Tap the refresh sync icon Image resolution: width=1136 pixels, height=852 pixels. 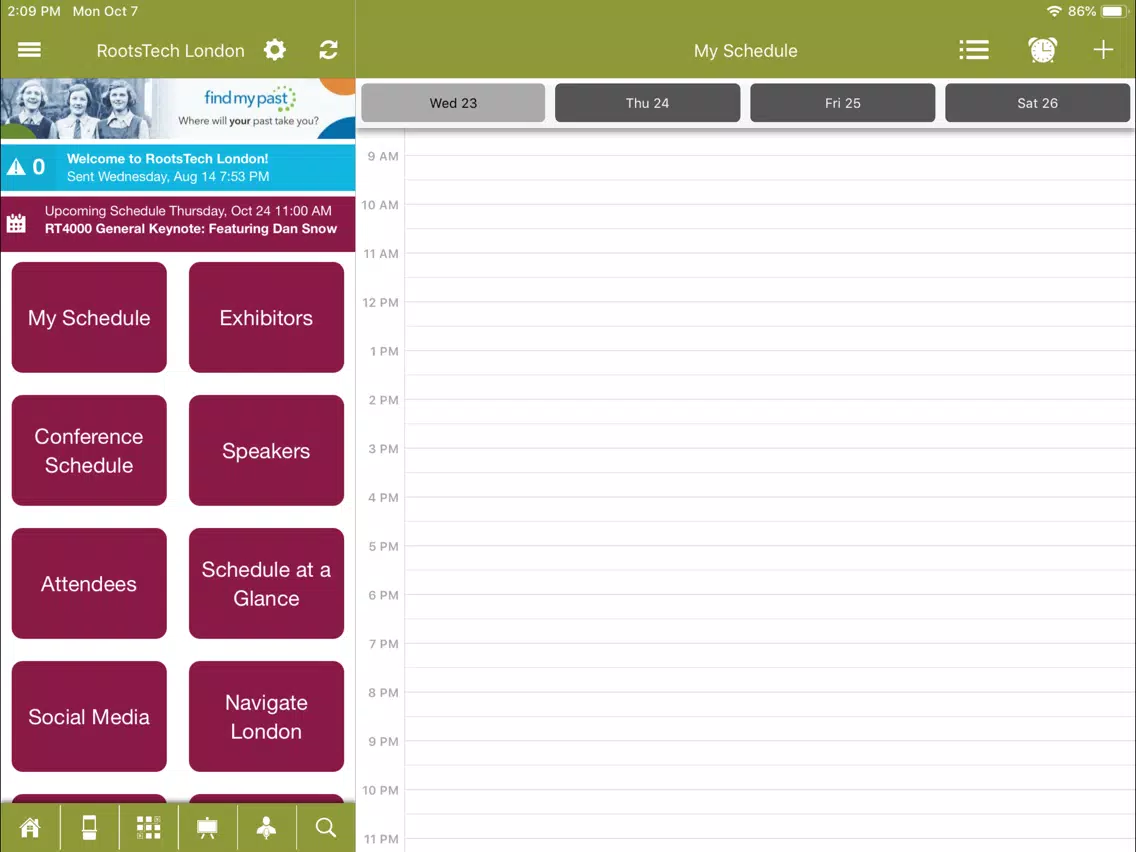(328, 50)
